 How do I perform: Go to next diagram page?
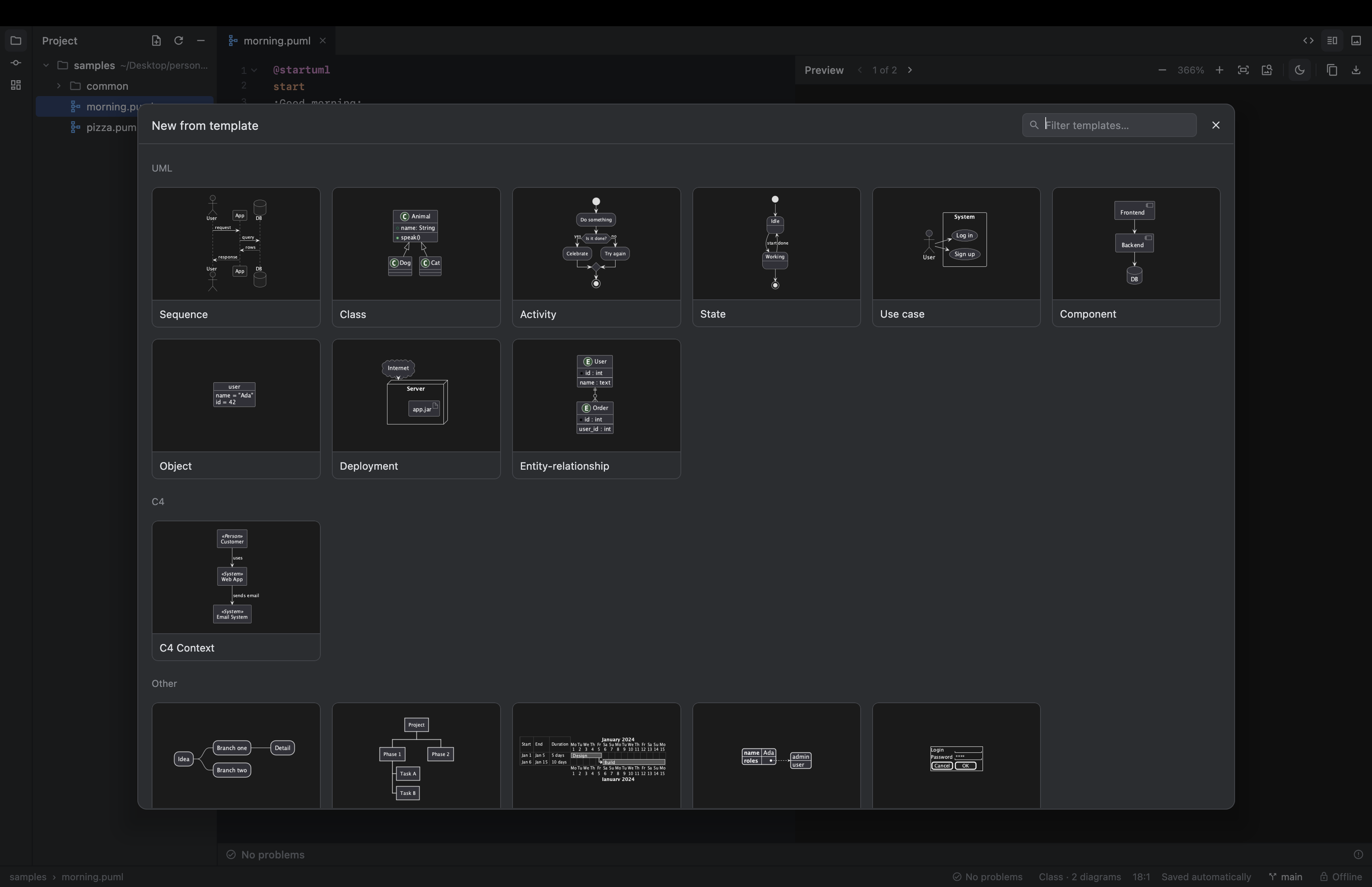click(x=910, y=70)
